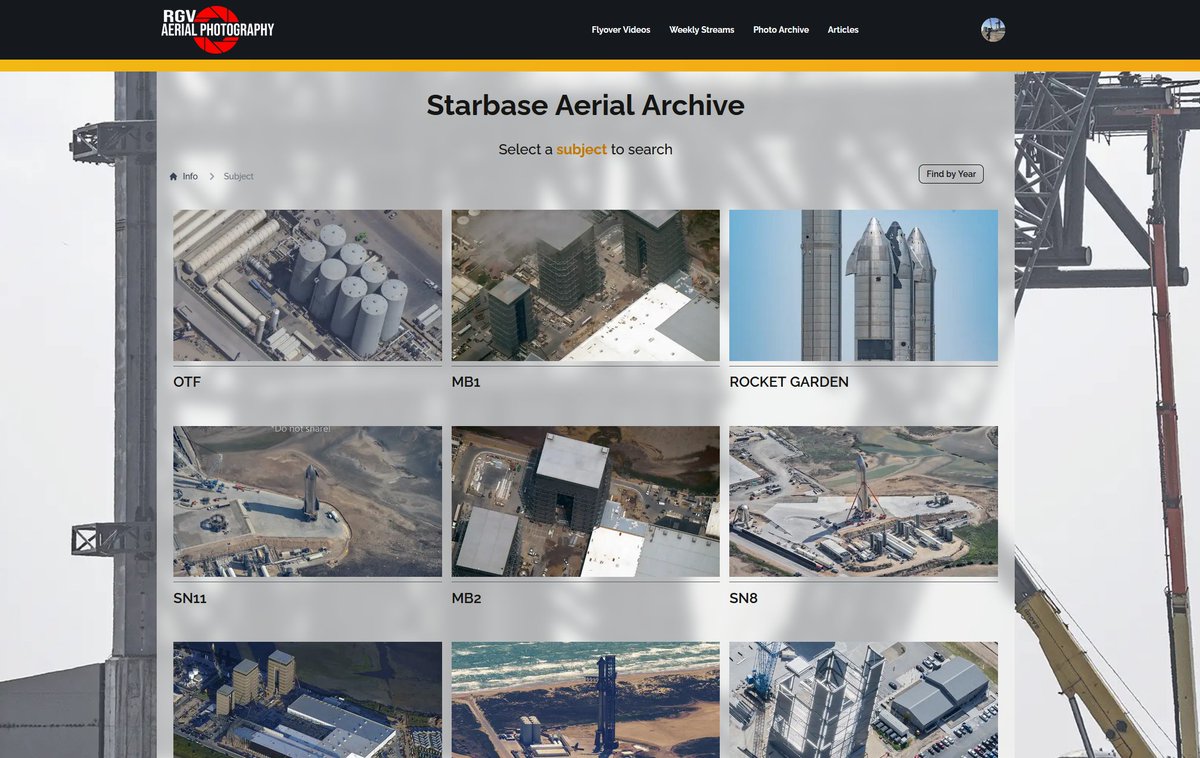Click the ROCKET GARDEN subject title
This screenshot has height=758, width=1200.
(x=789, y=382)
